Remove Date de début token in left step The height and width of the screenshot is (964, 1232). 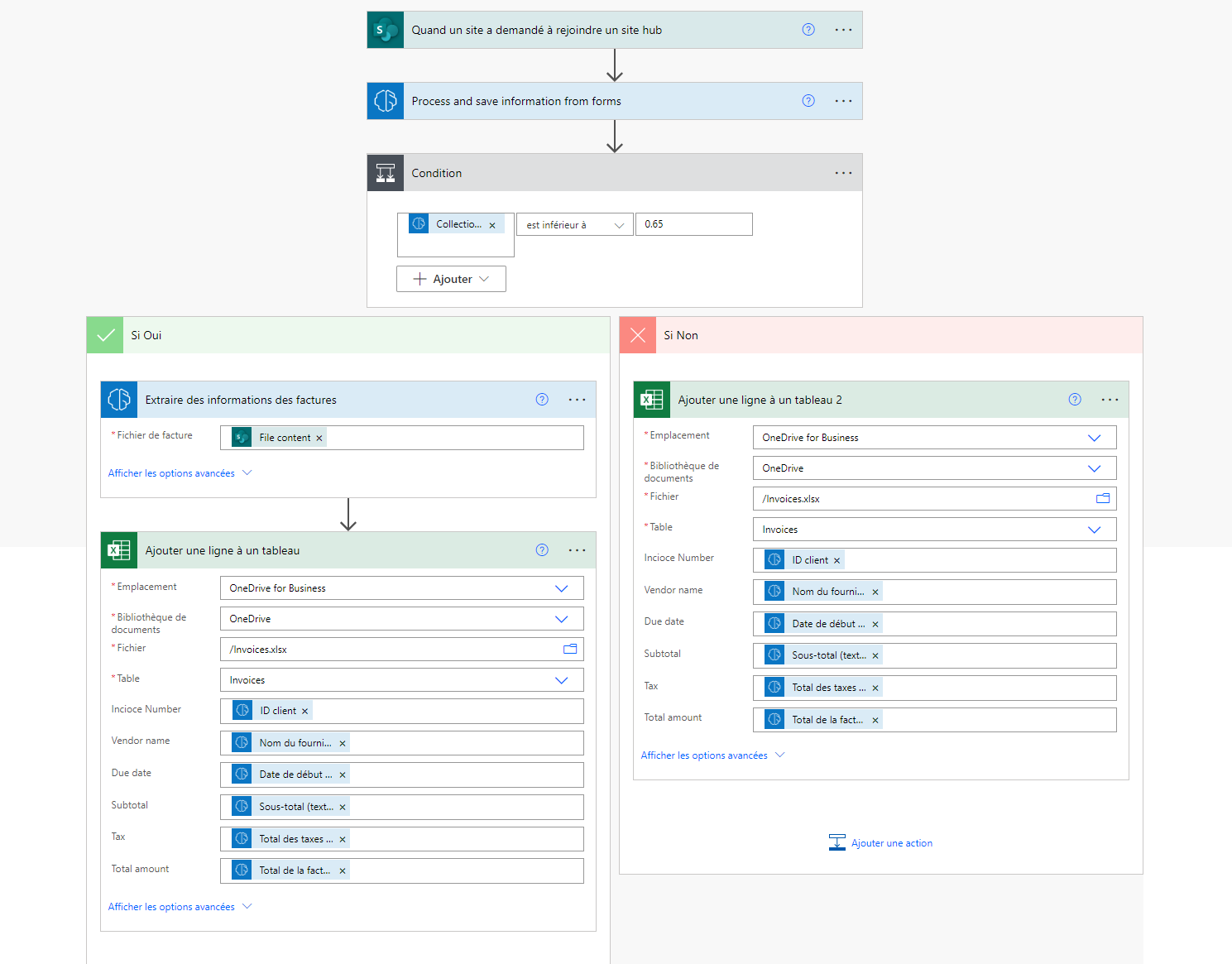(343, 775)
